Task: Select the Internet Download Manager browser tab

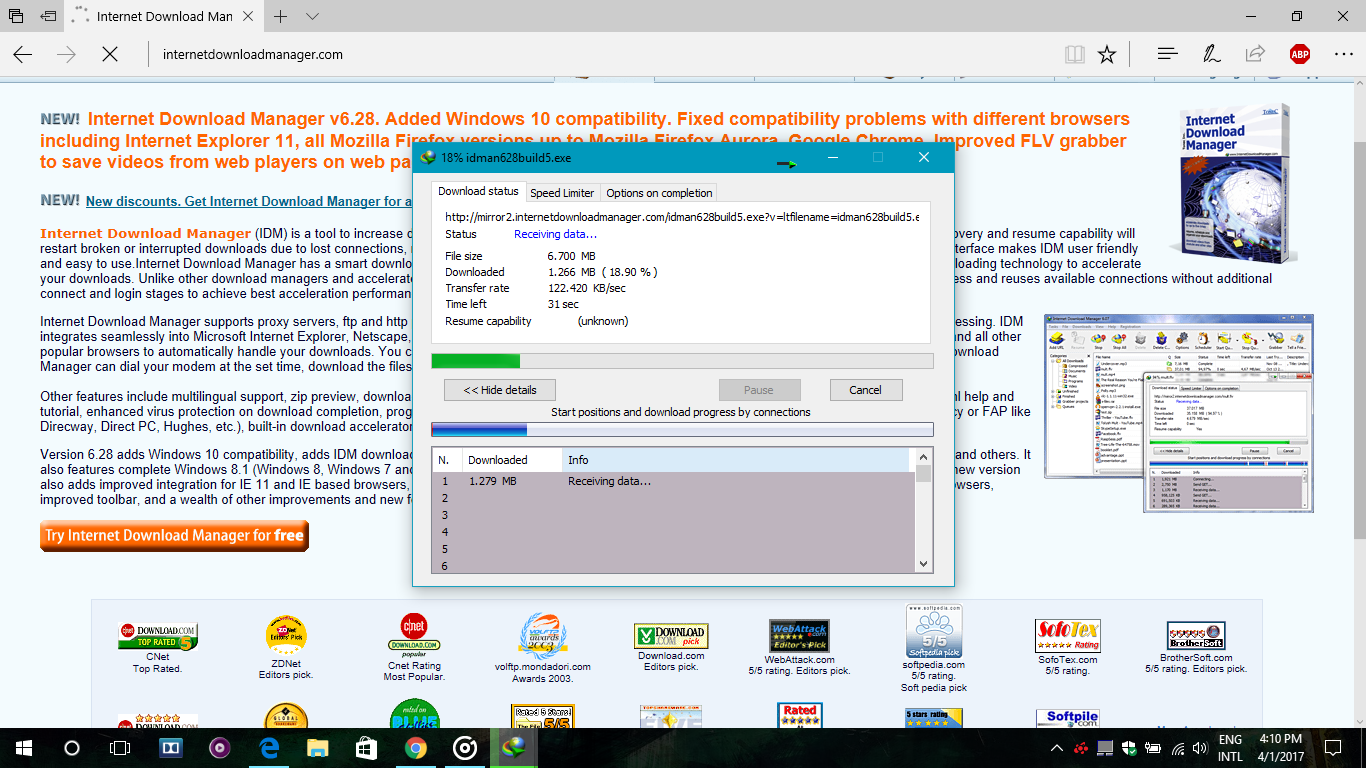Action: (x=165, y=16)
